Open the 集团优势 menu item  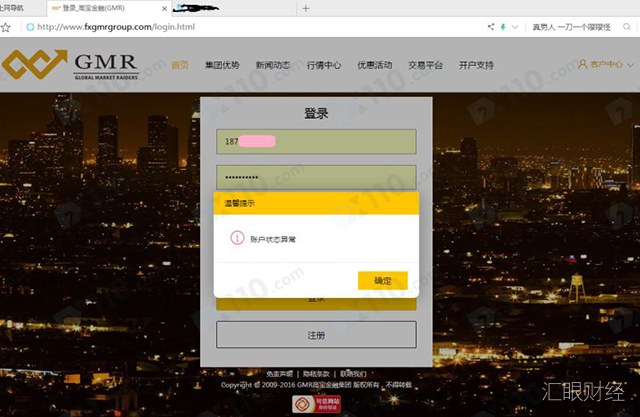pyautogui.click(x=222, y=65)
